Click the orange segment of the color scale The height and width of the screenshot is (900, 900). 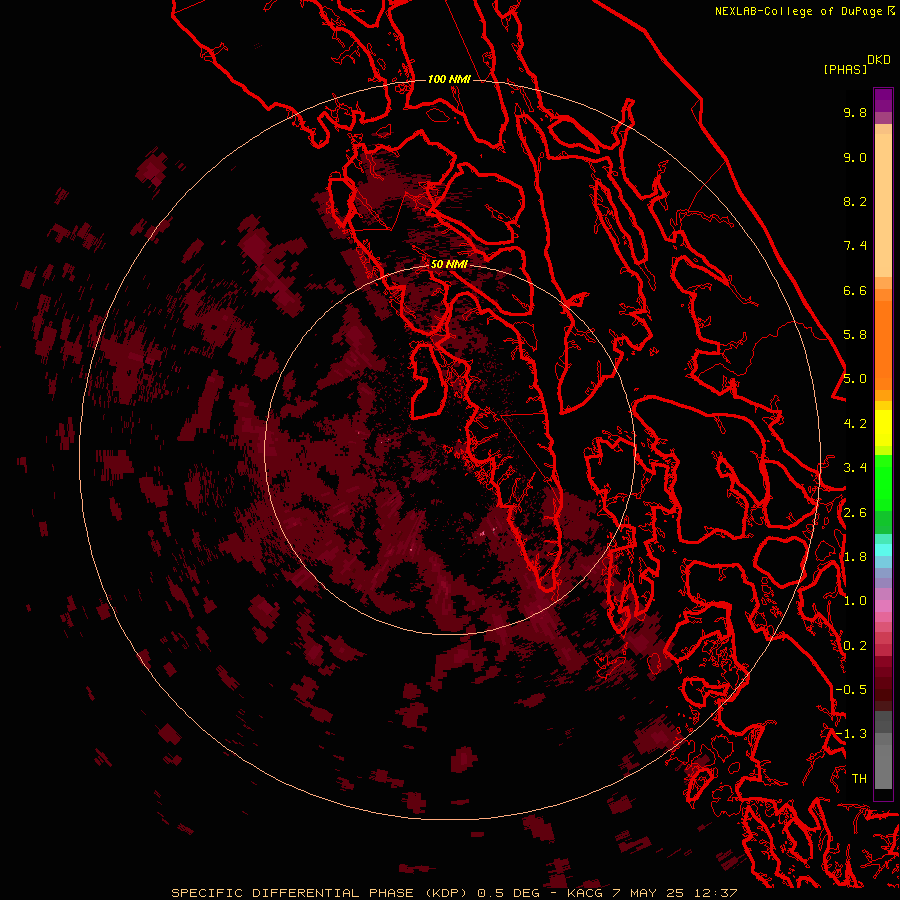[x=883, y=345]
